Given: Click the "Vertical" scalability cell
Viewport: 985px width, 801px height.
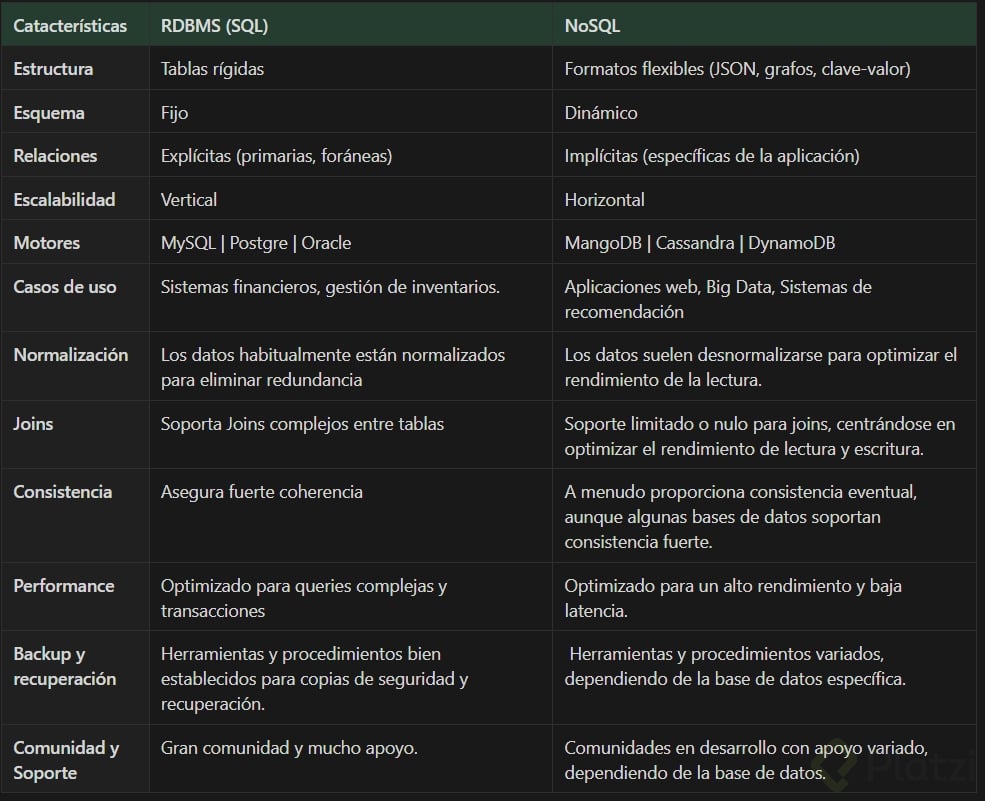Looking at the screenshot, I should (188, 200).
